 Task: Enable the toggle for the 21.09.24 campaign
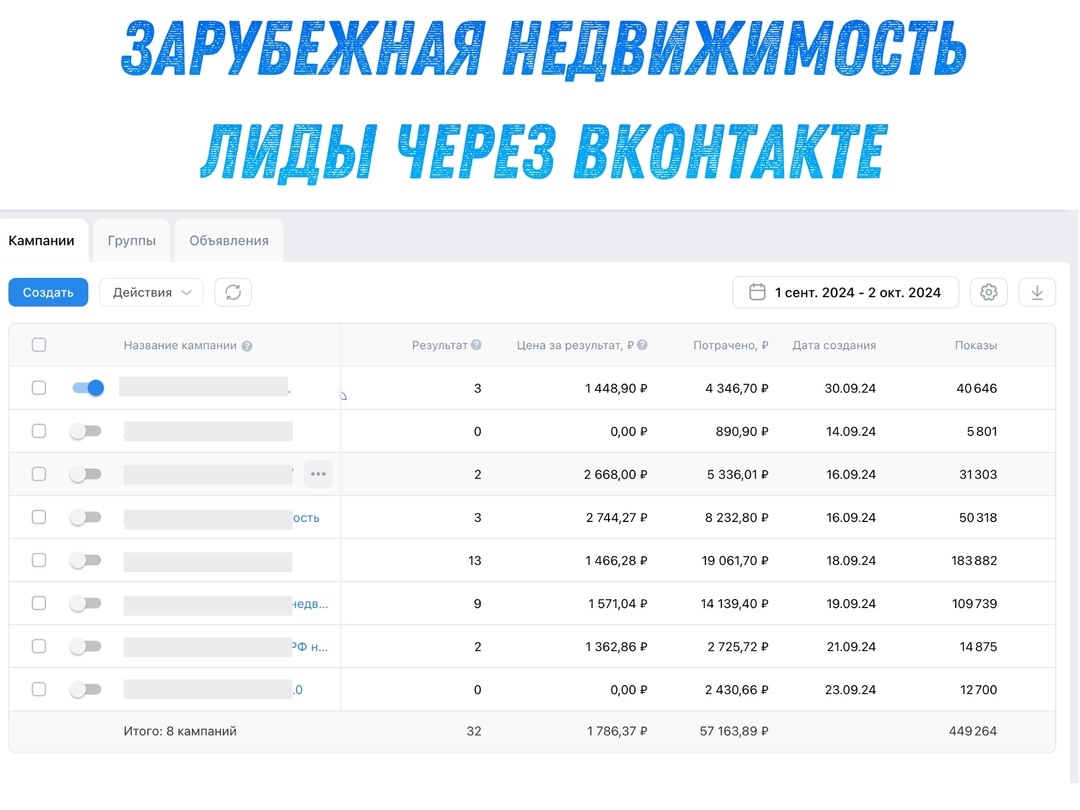pyautogui.click(x=85, y=646)
